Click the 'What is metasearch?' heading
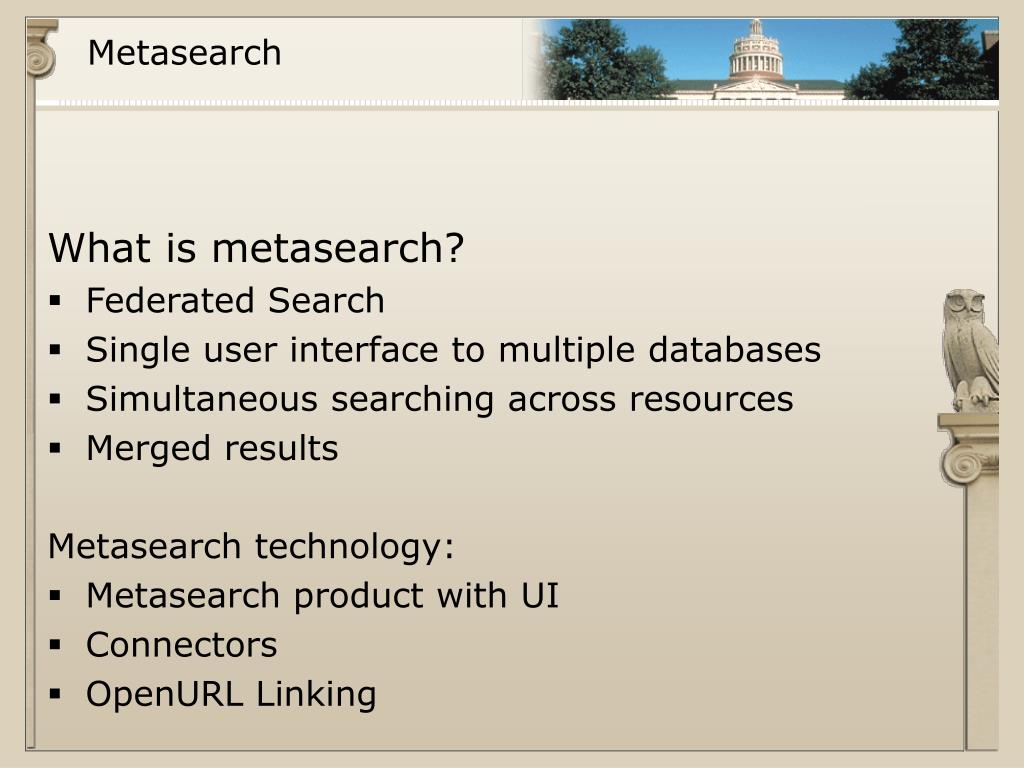The image size is (1024, 768). 256,248
